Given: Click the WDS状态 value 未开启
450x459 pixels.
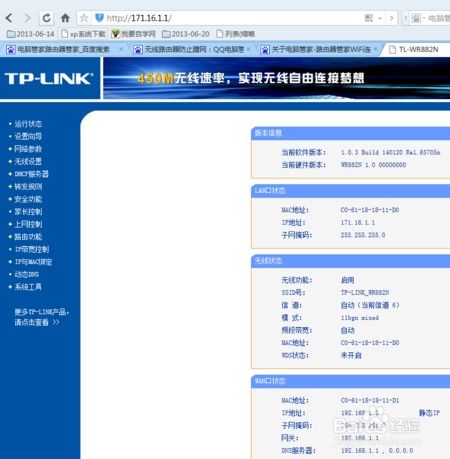Looking at the screenshot, I should pyautogui.click(x=351, y=355).
